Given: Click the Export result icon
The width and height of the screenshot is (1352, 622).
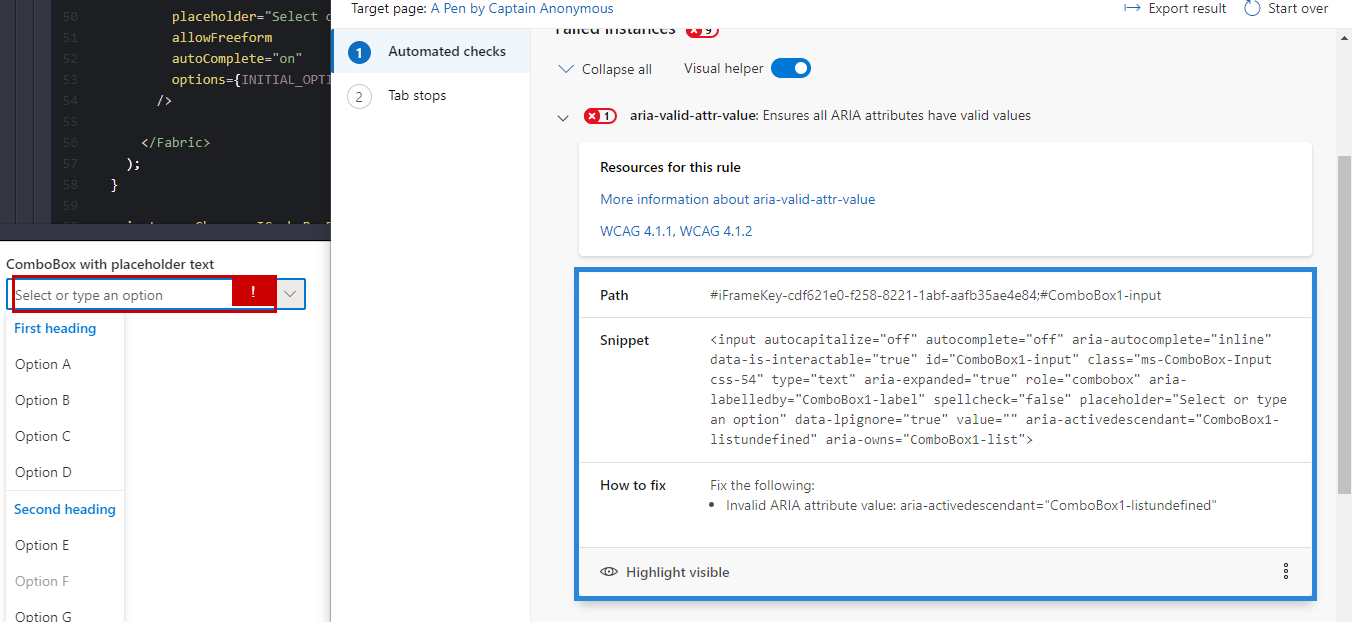Looking at the screenshot, I should click(1131, 8).
